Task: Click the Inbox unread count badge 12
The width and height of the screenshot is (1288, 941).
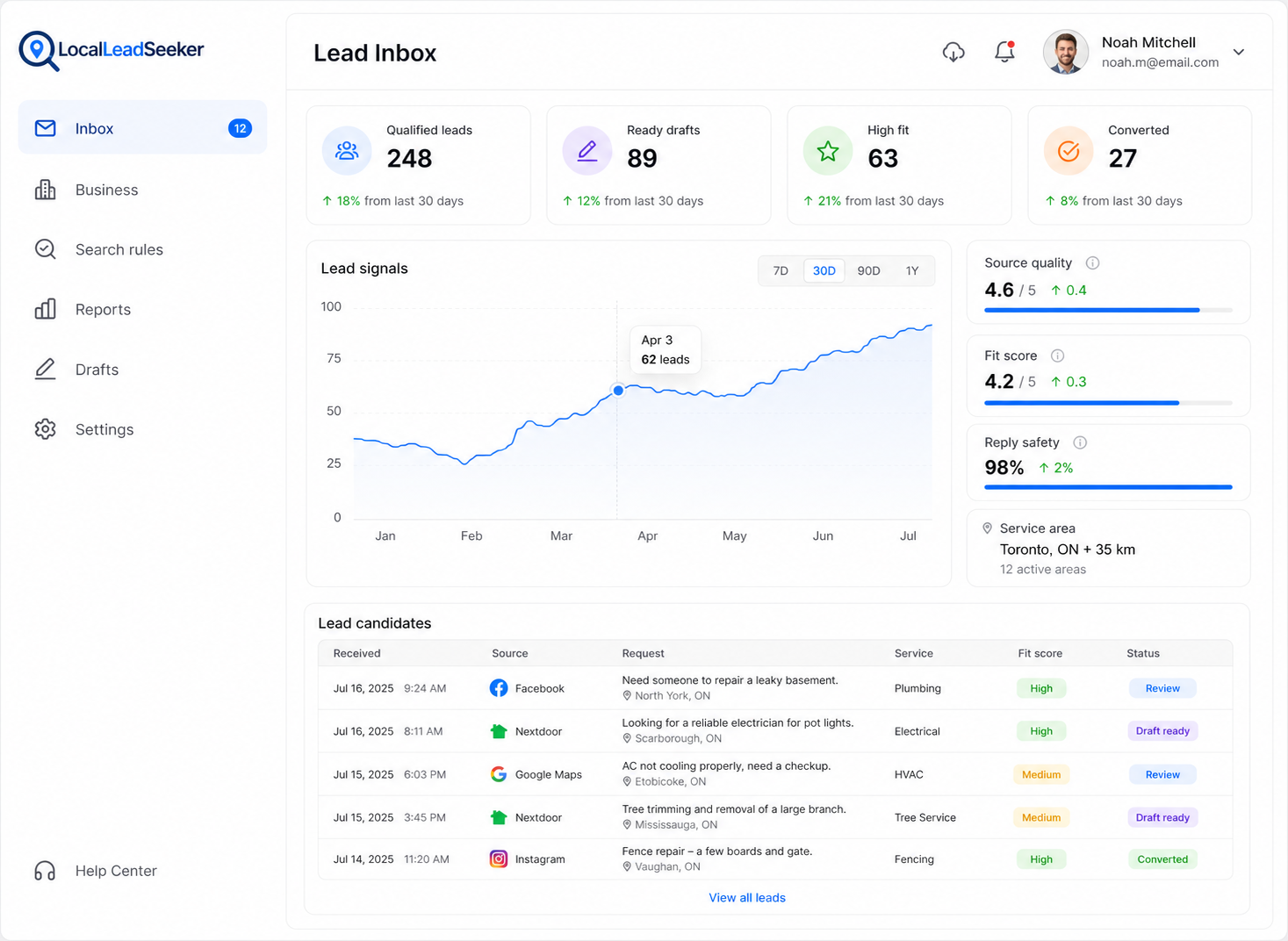Action: pyautogui.click(x=240, y=128)
